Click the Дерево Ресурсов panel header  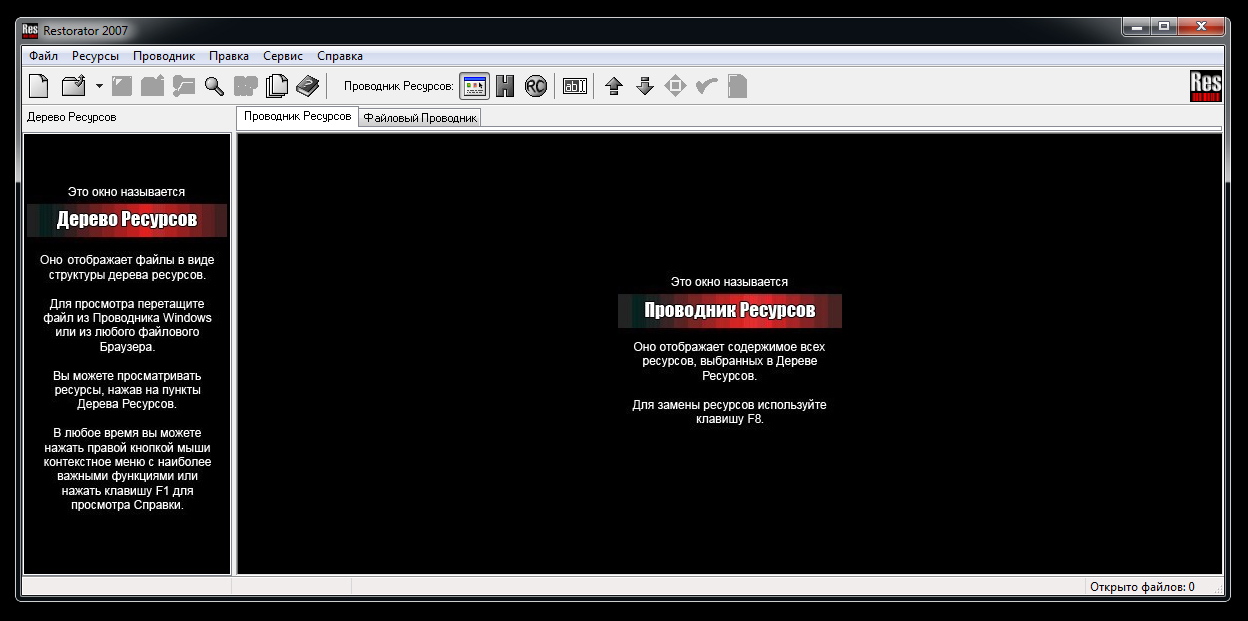coord(72,117)
